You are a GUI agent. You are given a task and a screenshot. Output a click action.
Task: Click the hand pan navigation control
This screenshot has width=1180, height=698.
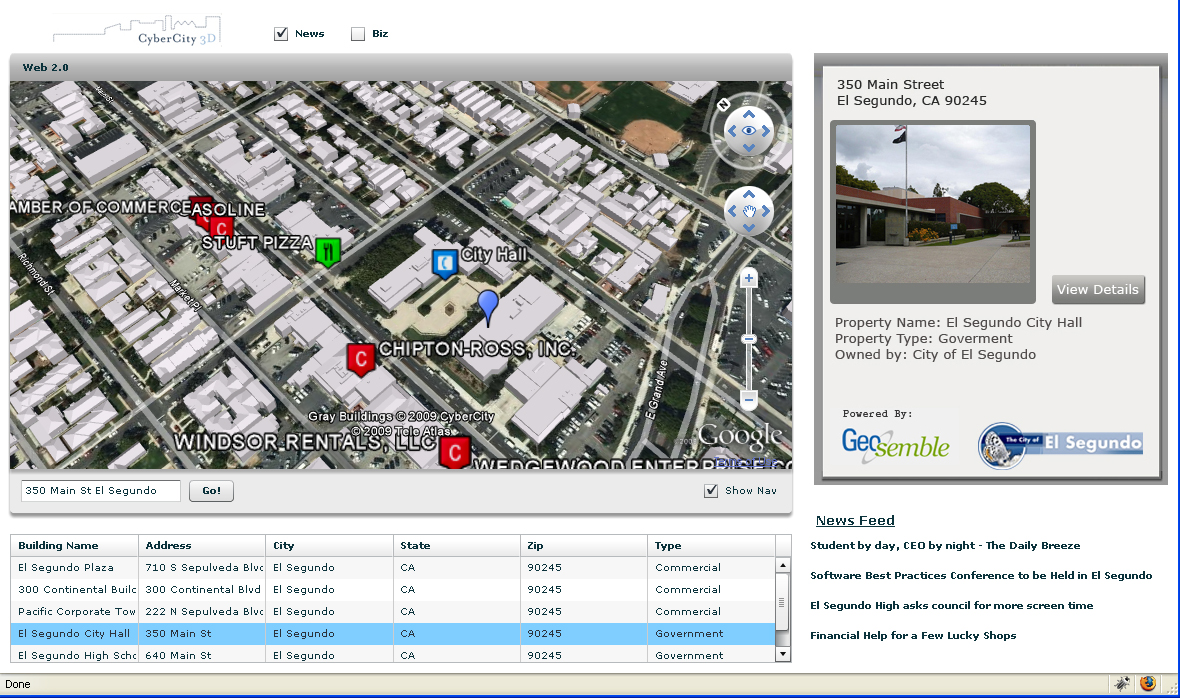(748, 211)
